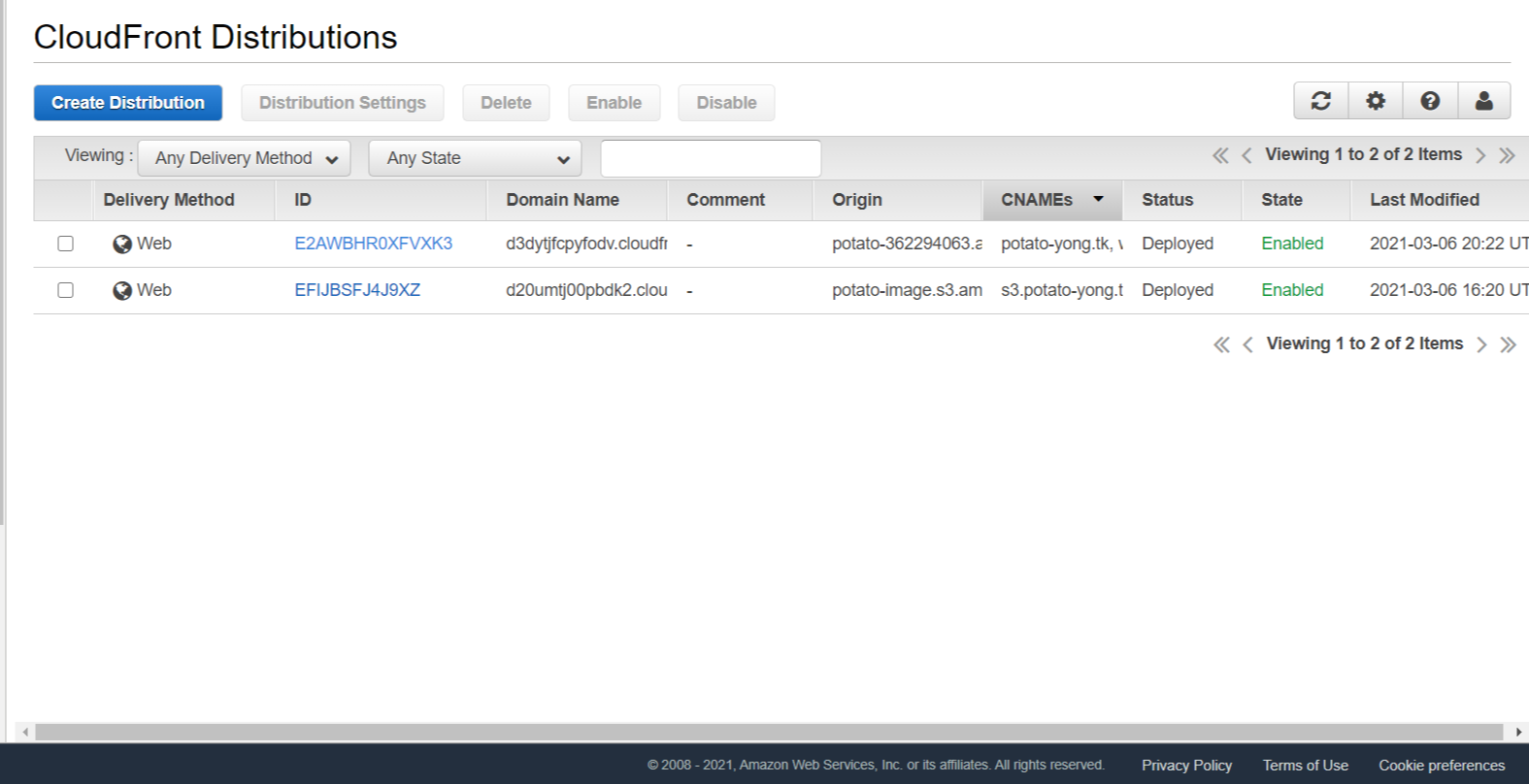
Task: Go to first page, bottom pagination
Action: (1221, 344)
